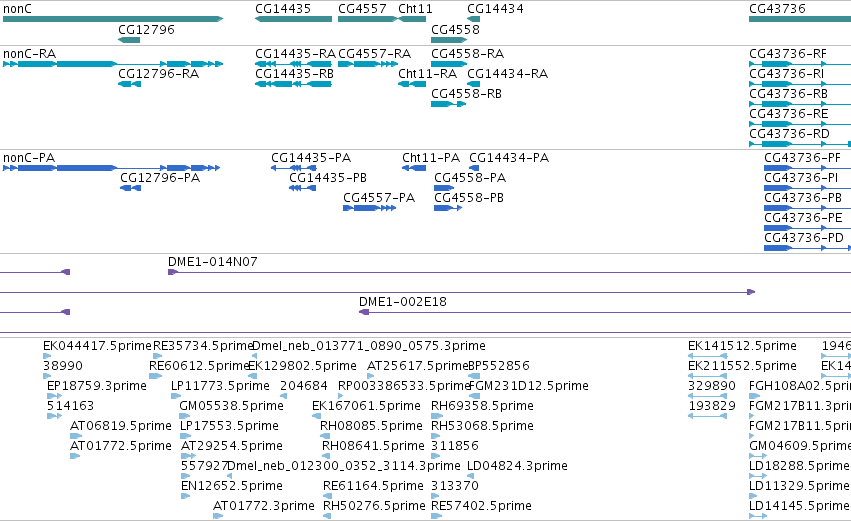Select protein CG43736-PE label

tap(803, 218)
